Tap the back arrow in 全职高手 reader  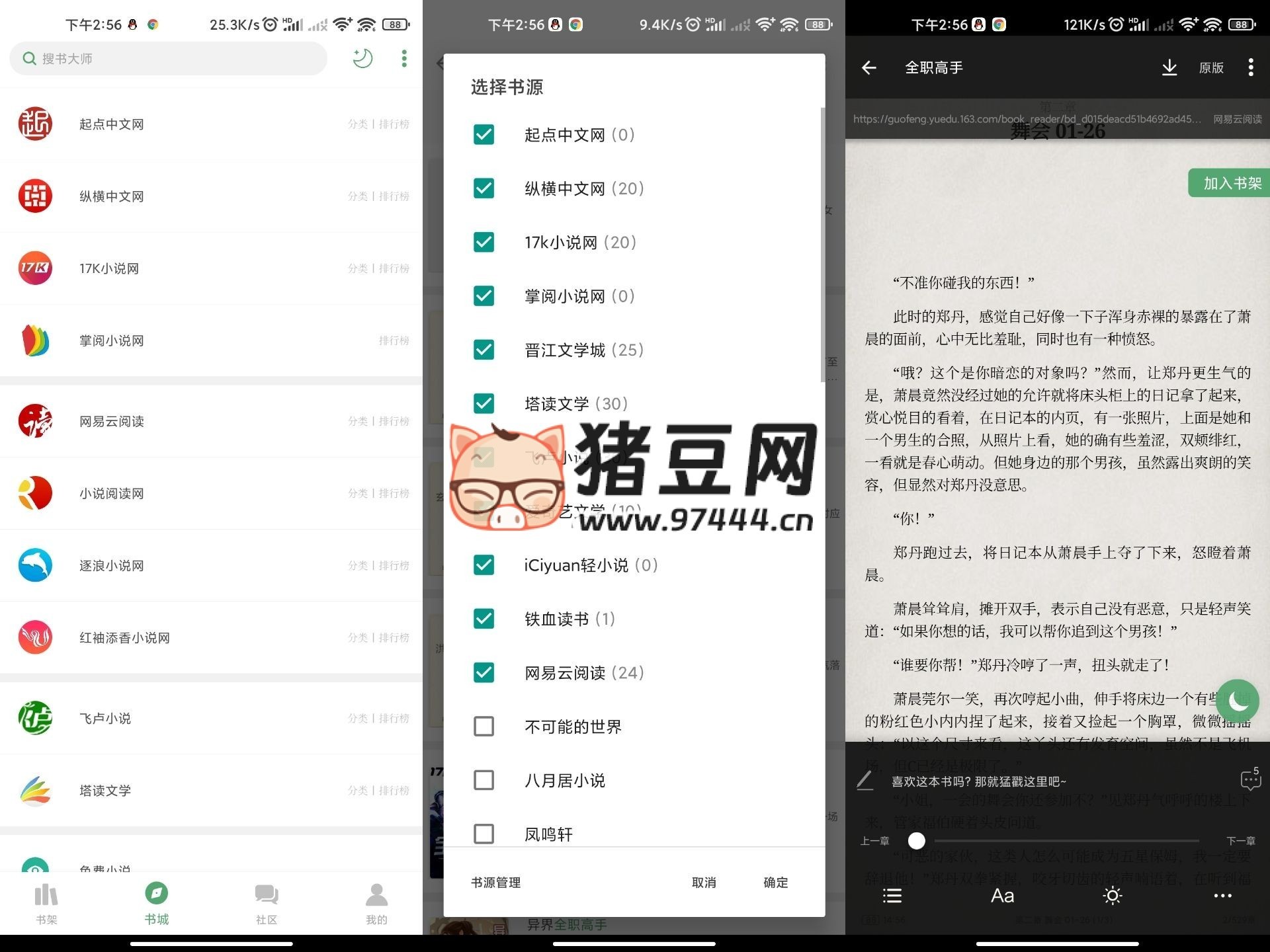click(869, 67)
